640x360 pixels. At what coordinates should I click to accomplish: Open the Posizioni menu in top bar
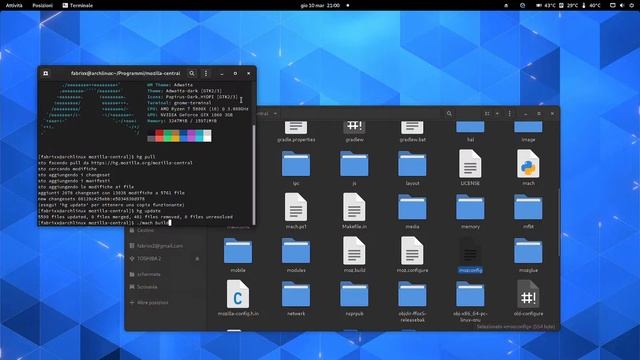tap(42, 5)
